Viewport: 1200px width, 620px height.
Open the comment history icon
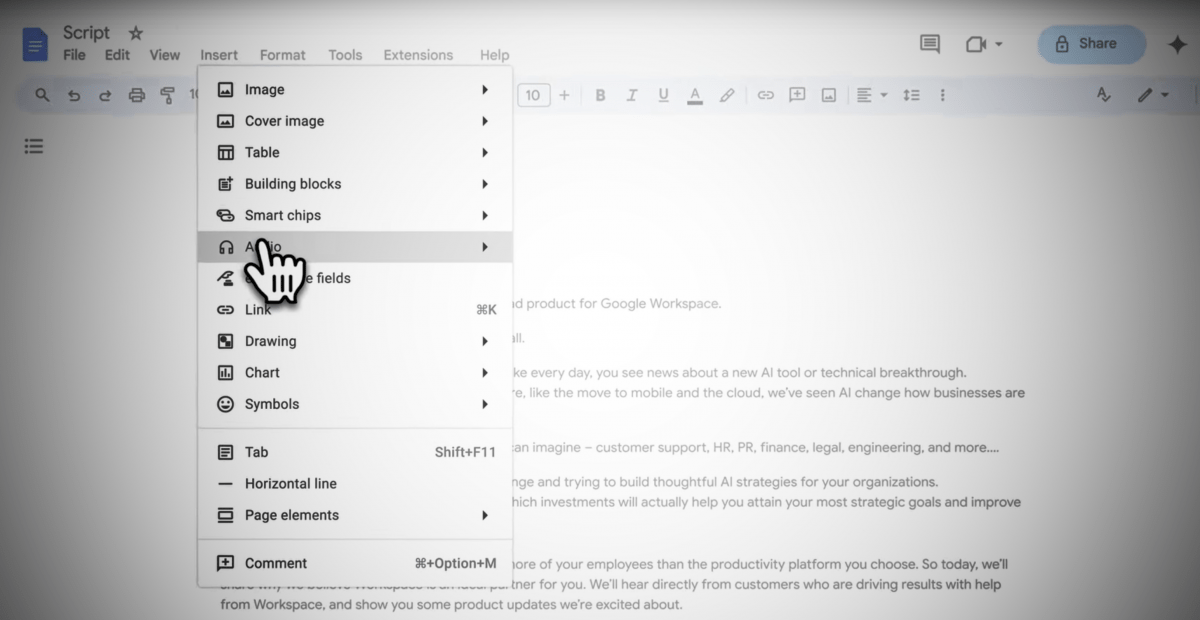tap(930, 44)
